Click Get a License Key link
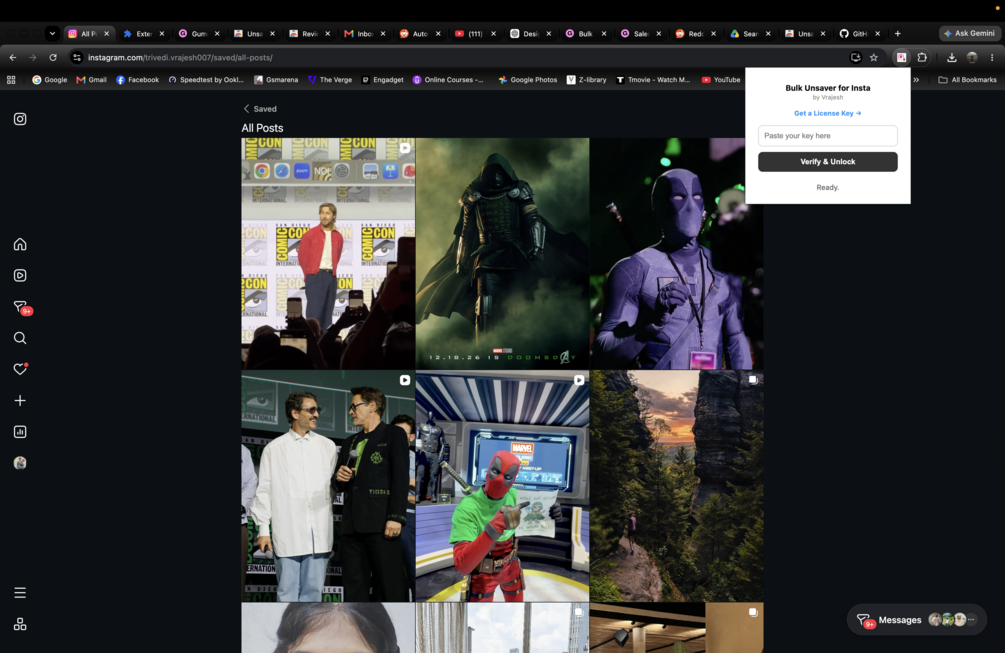This screenshot has width=1005, height=653. tap(827, 113)
